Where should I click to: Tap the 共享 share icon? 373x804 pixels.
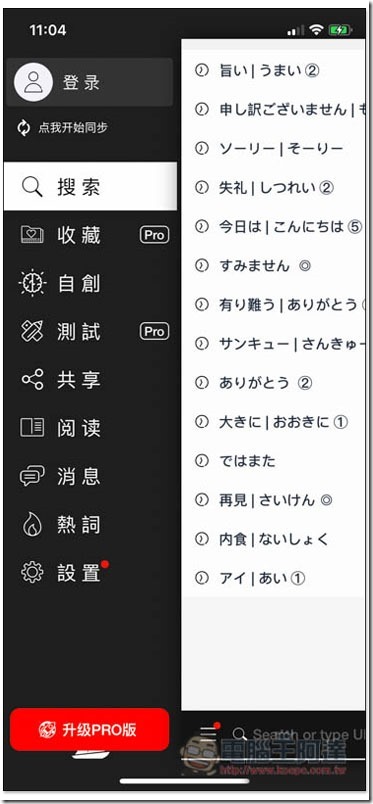tap(32, 379)
